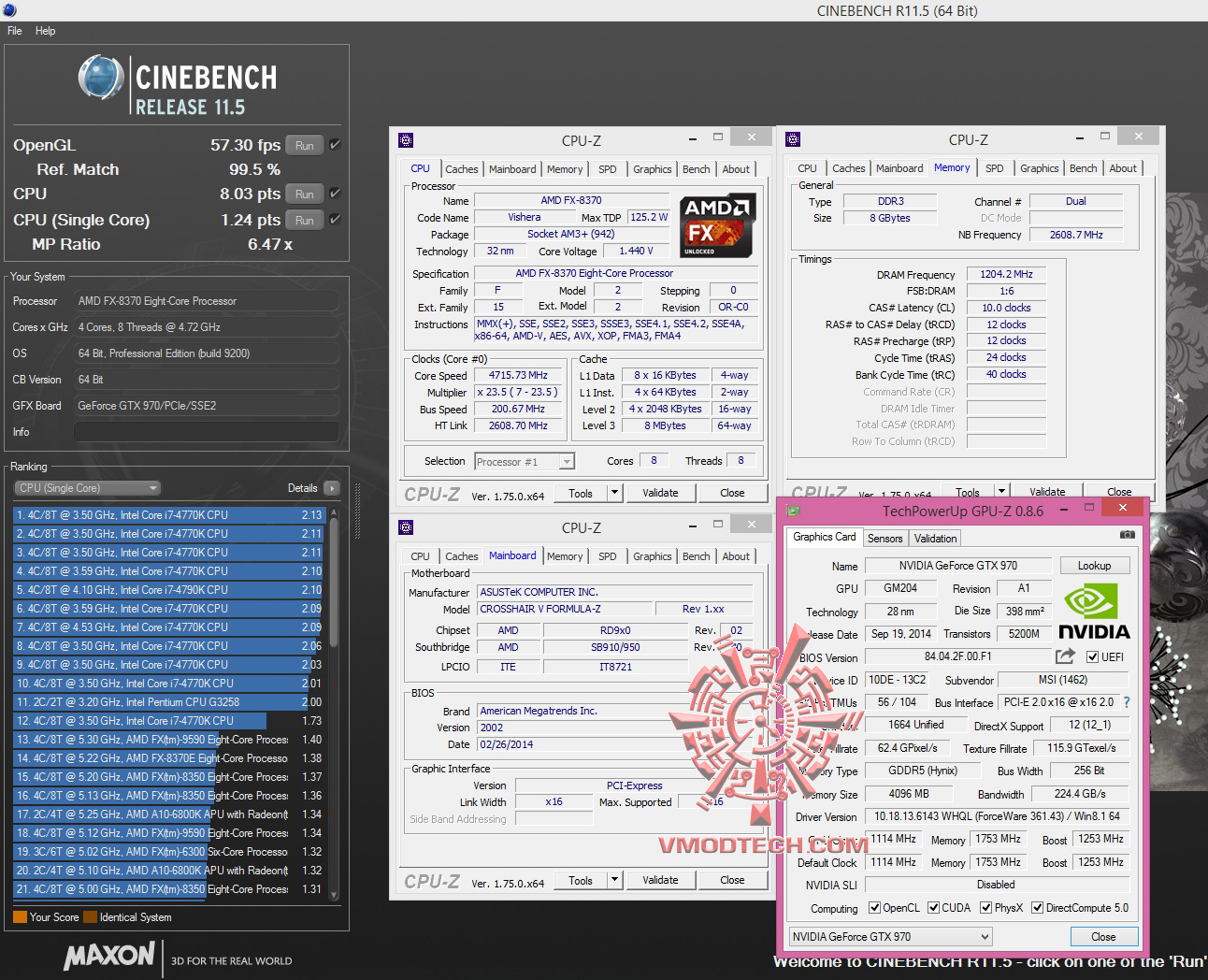
Task: Toggle the PhysX checkbox in GPU-Z
Action: [985, 907]
